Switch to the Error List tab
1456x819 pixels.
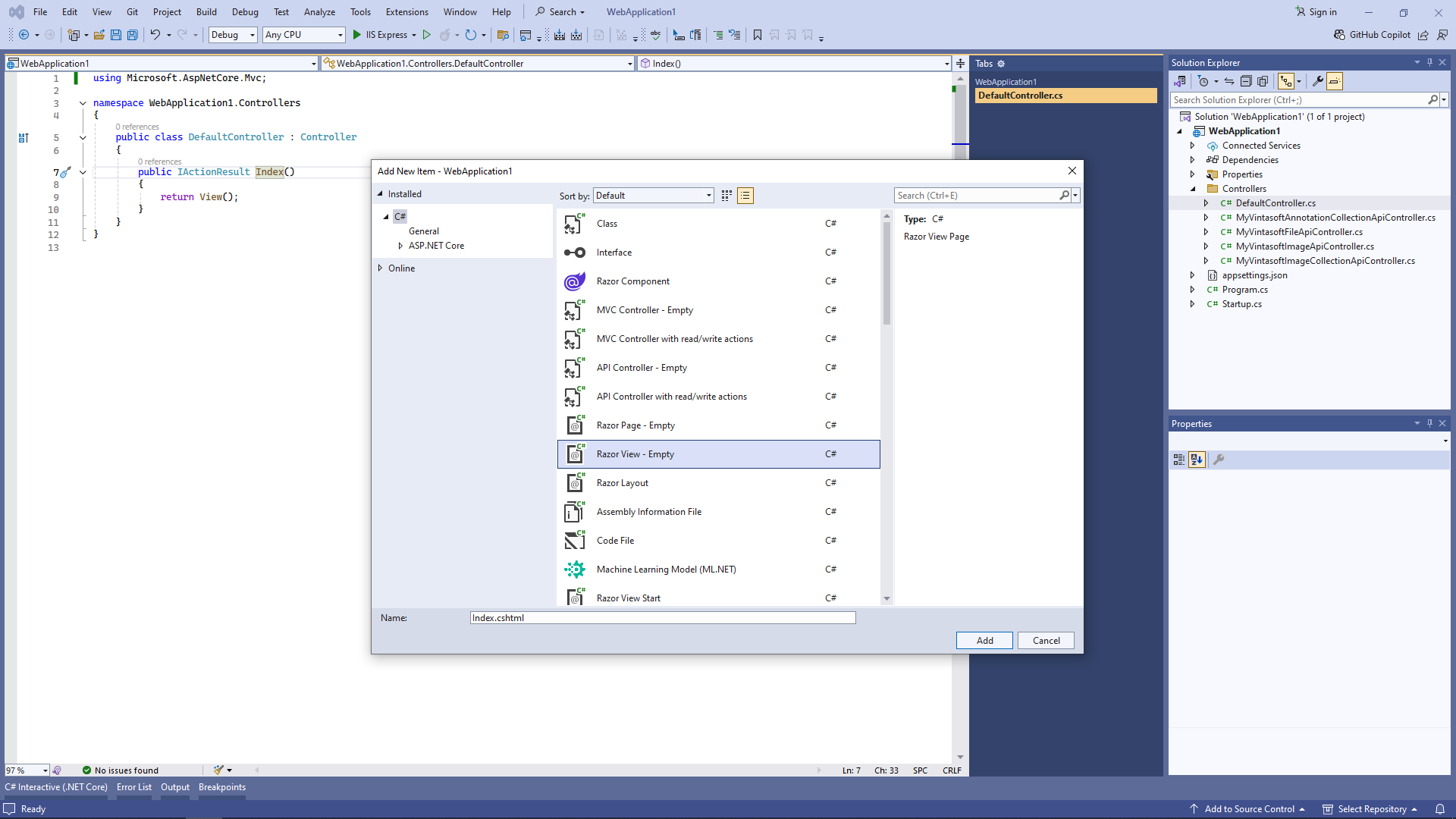(x=134, y=787)
